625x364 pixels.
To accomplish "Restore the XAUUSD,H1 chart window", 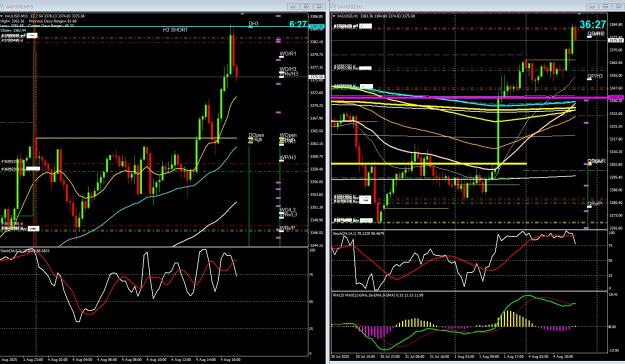I will 606,6.
